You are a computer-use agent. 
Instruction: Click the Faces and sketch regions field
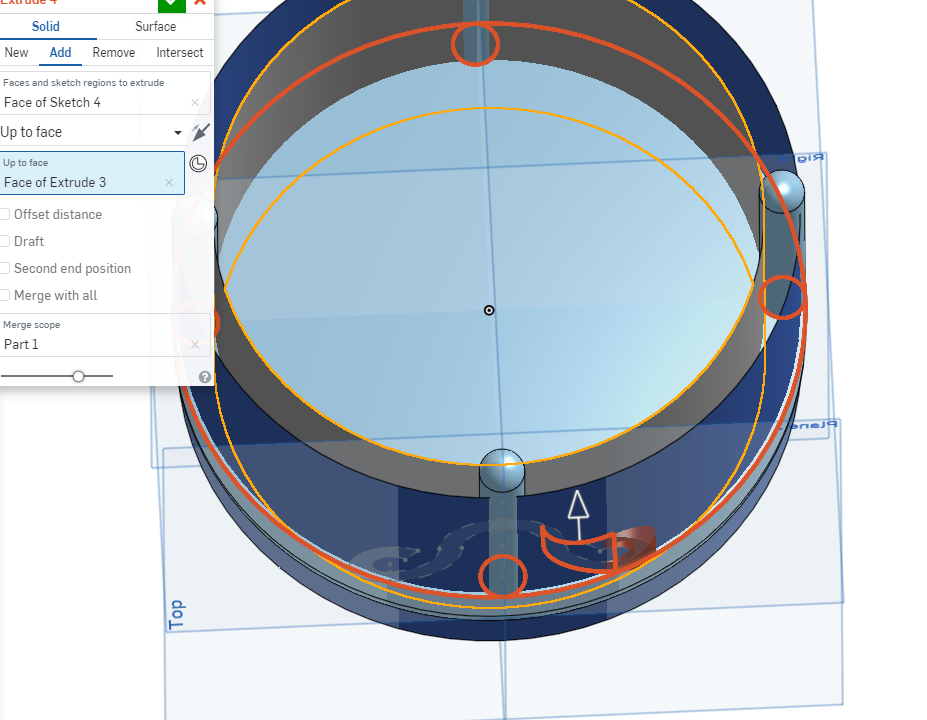coord(105,93)
